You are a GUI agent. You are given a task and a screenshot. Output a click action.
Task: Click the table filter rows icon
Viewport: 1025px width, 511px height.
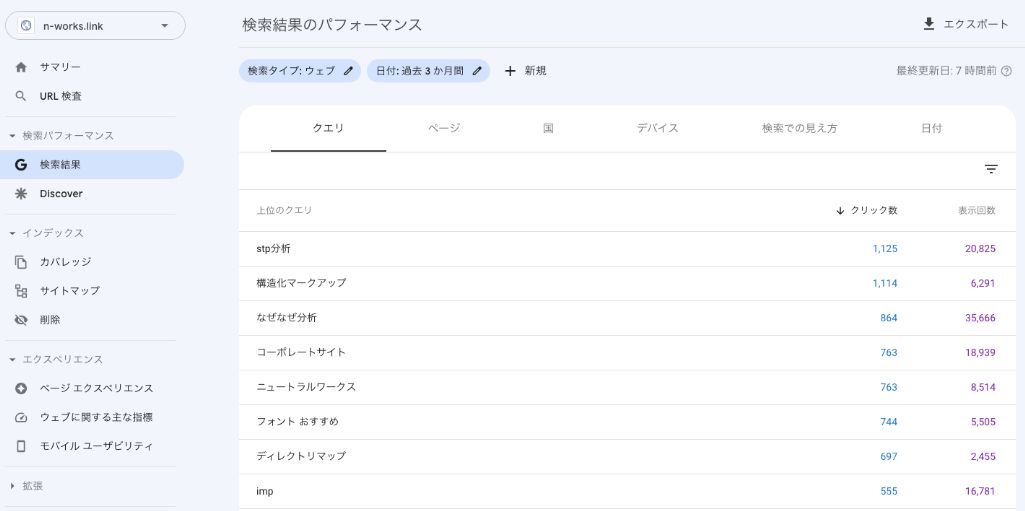(x=991, y=169)
